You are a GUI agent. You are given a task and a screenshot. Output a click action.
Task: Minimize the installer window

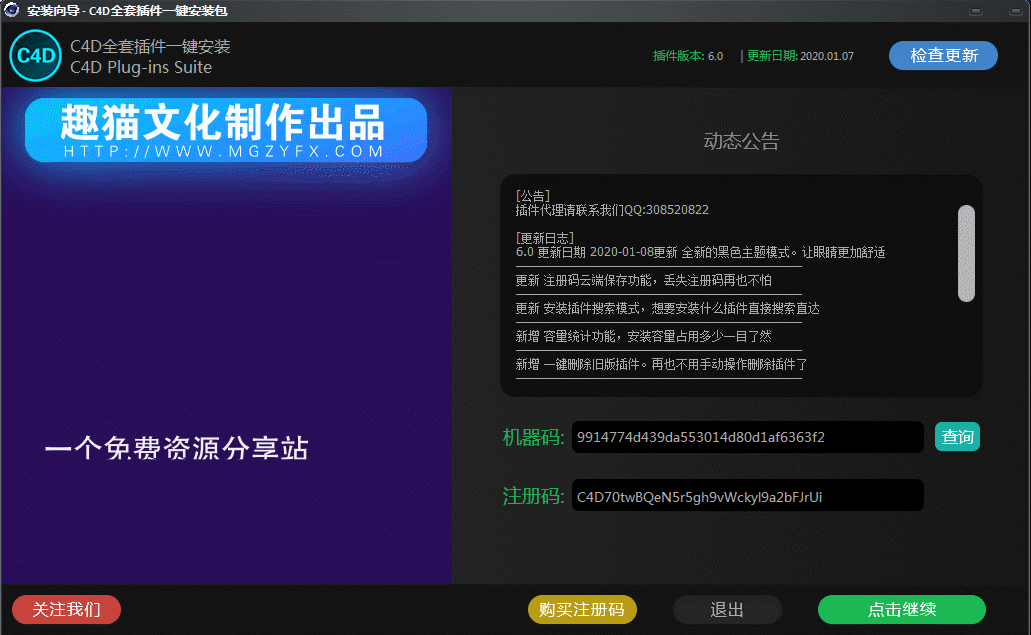(x=976, y=11)
